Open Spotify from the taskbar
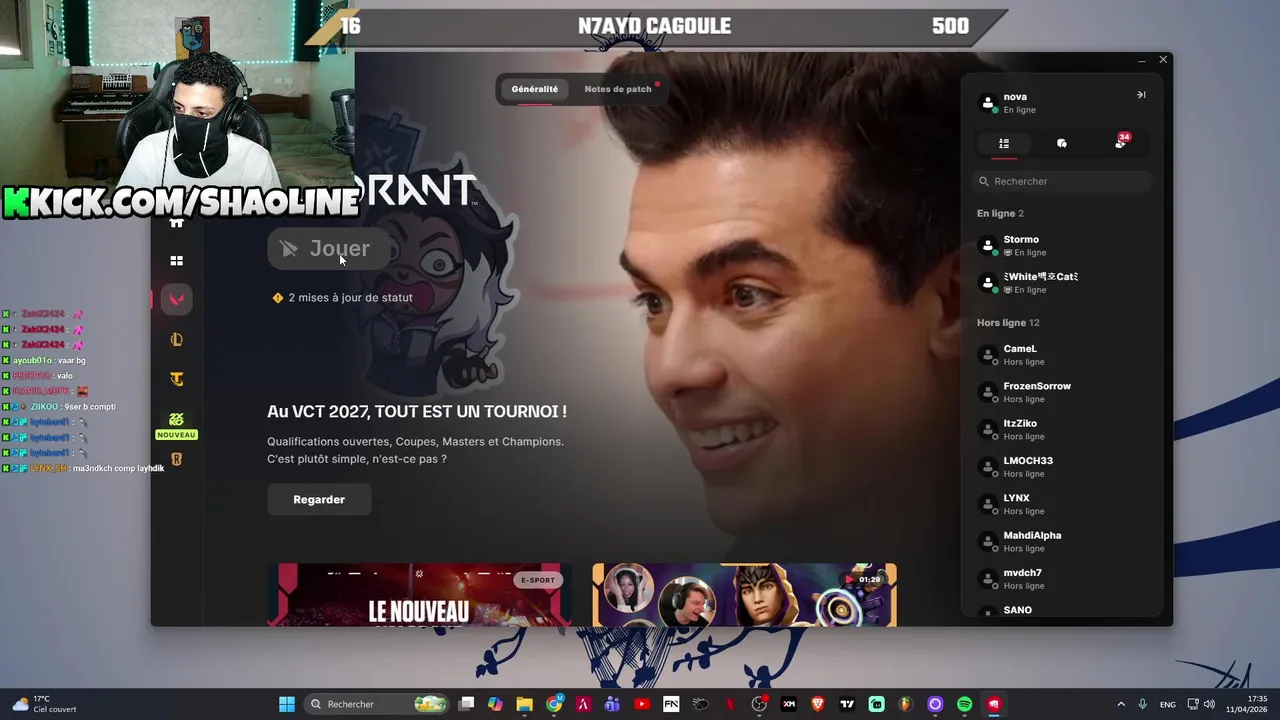 964,704
